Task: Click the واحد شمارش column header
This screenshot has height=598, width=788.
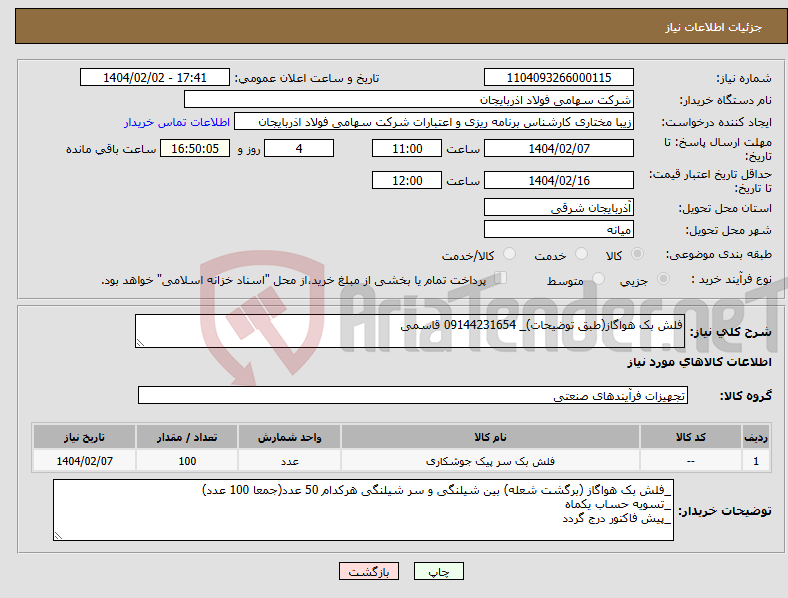Action: (x=289, y=437)
